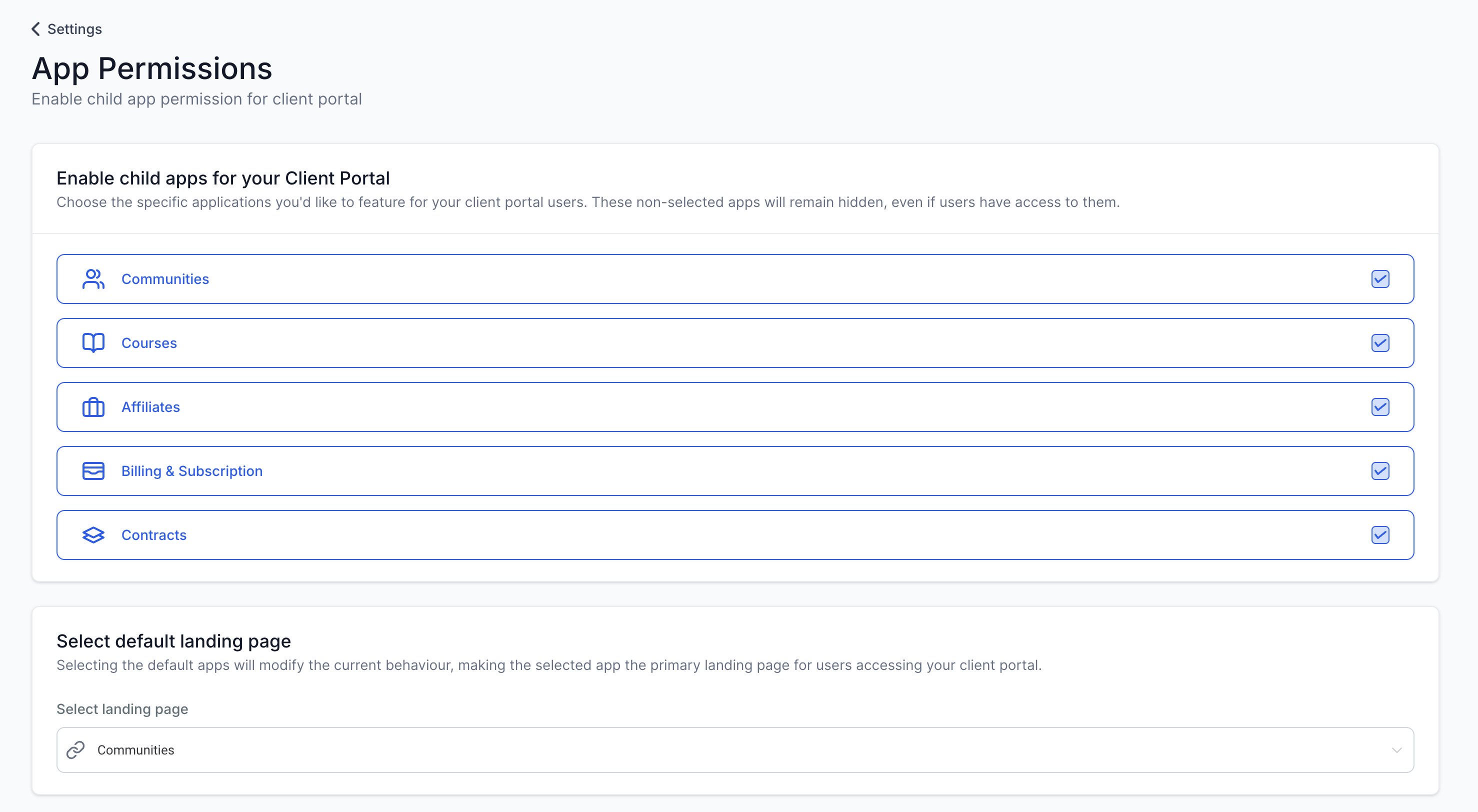1478x812 pixels.
Task: Click the Affiliates briefcase icon
Action: [93, 407]
